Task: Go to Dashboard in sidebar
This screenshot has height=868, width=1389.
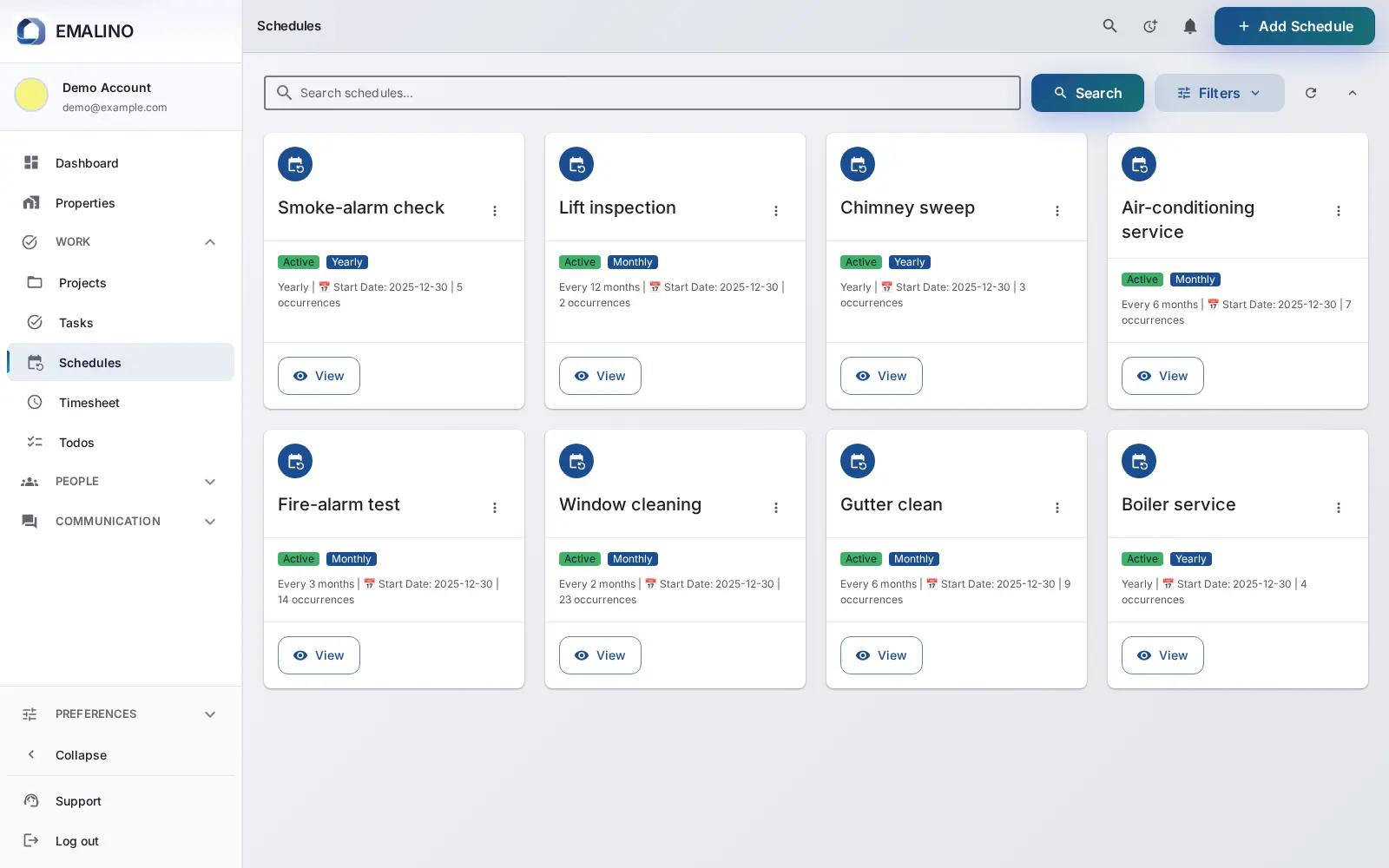Action: [121, 163]
